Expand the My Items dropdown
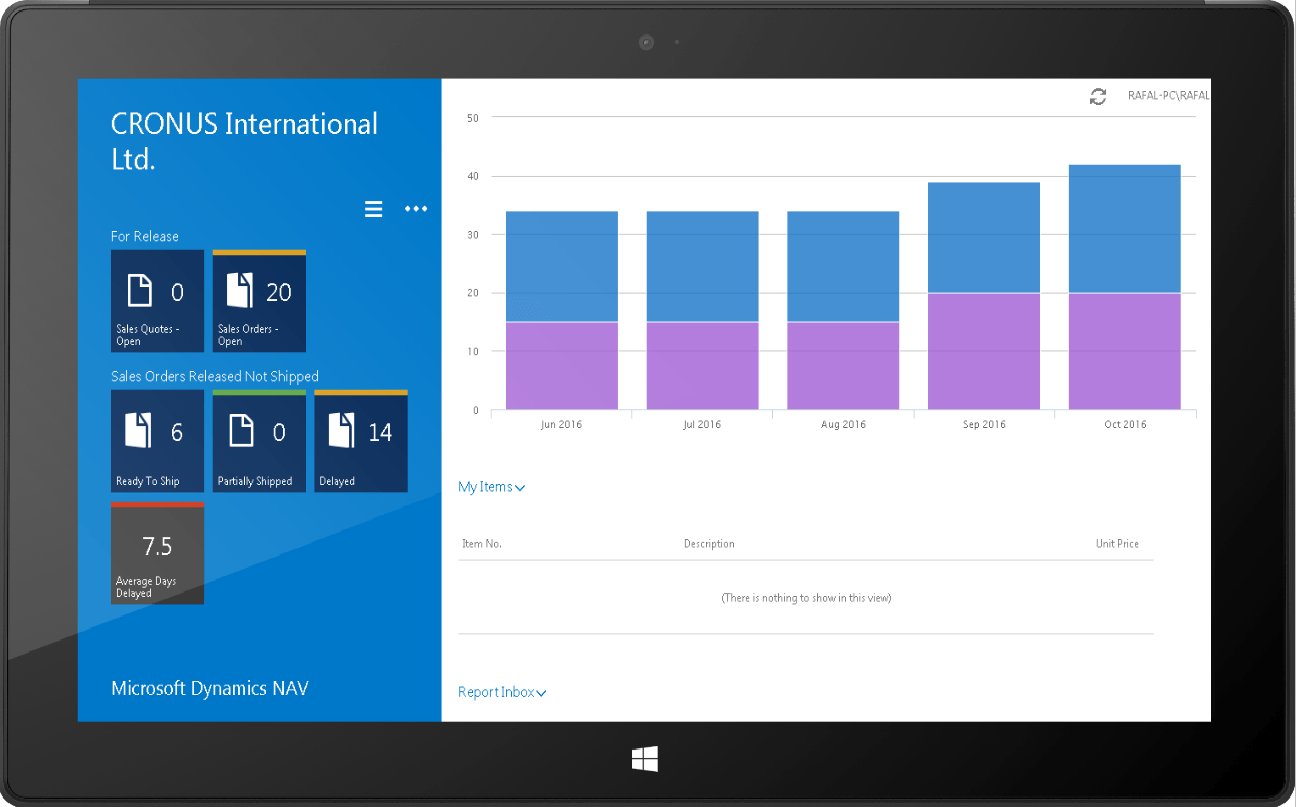The image size is (1299, 807). point(492,487)
